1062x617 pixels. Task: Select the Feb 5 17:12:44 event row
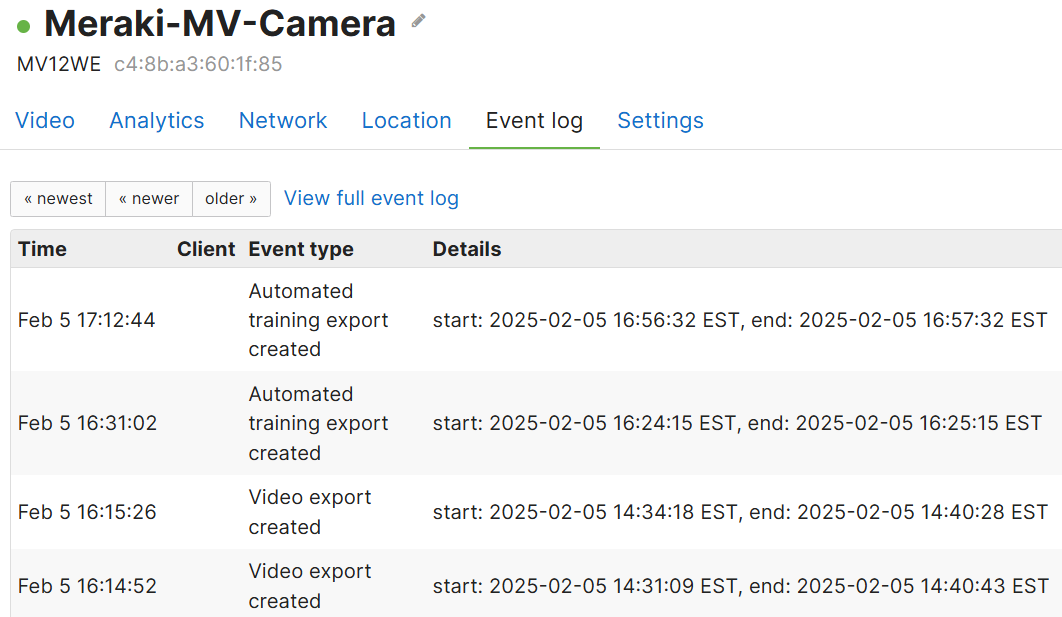(x=536, y=320)
